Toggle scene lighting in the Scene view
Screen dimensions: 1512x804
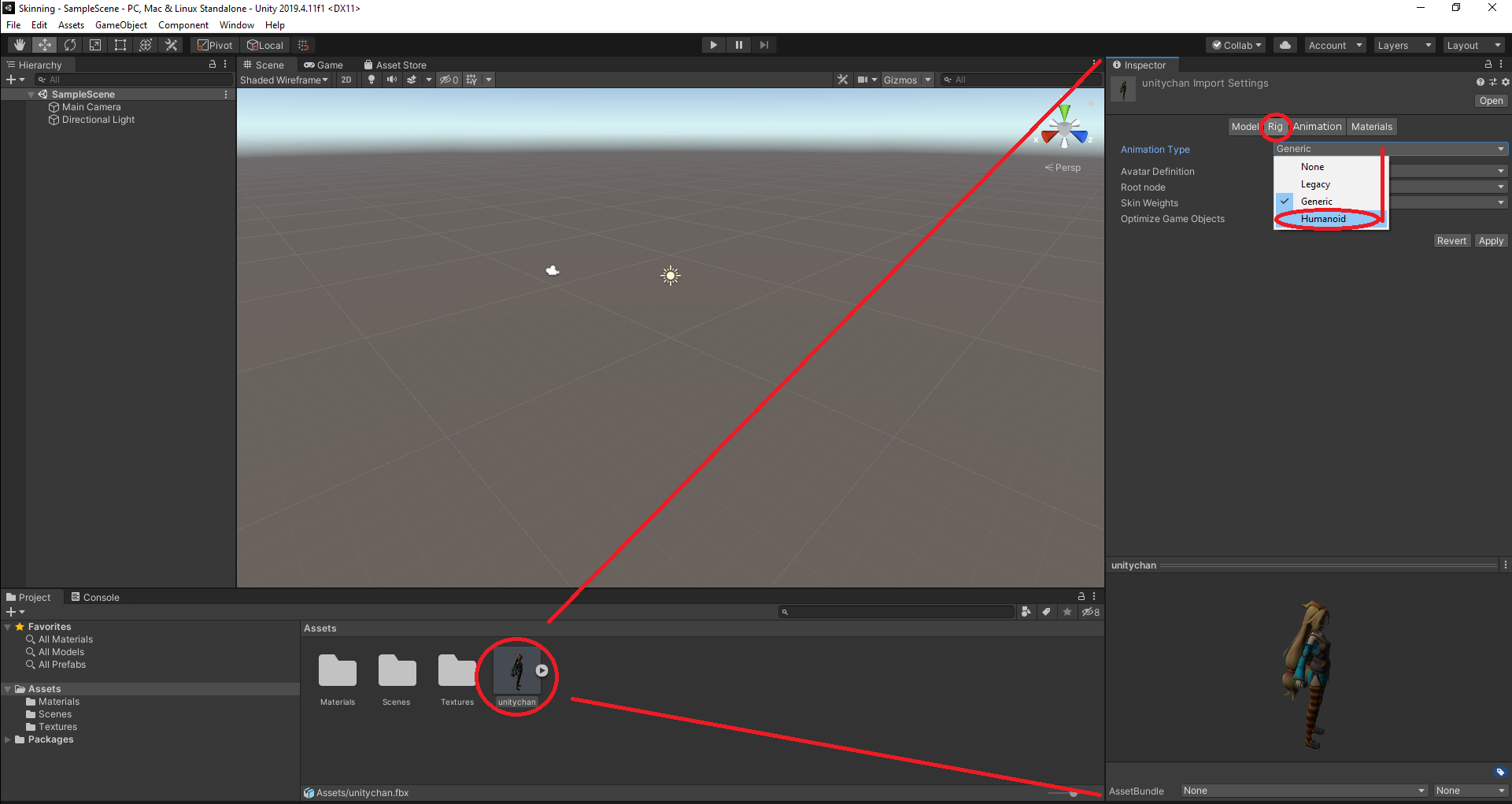[371, 80]
